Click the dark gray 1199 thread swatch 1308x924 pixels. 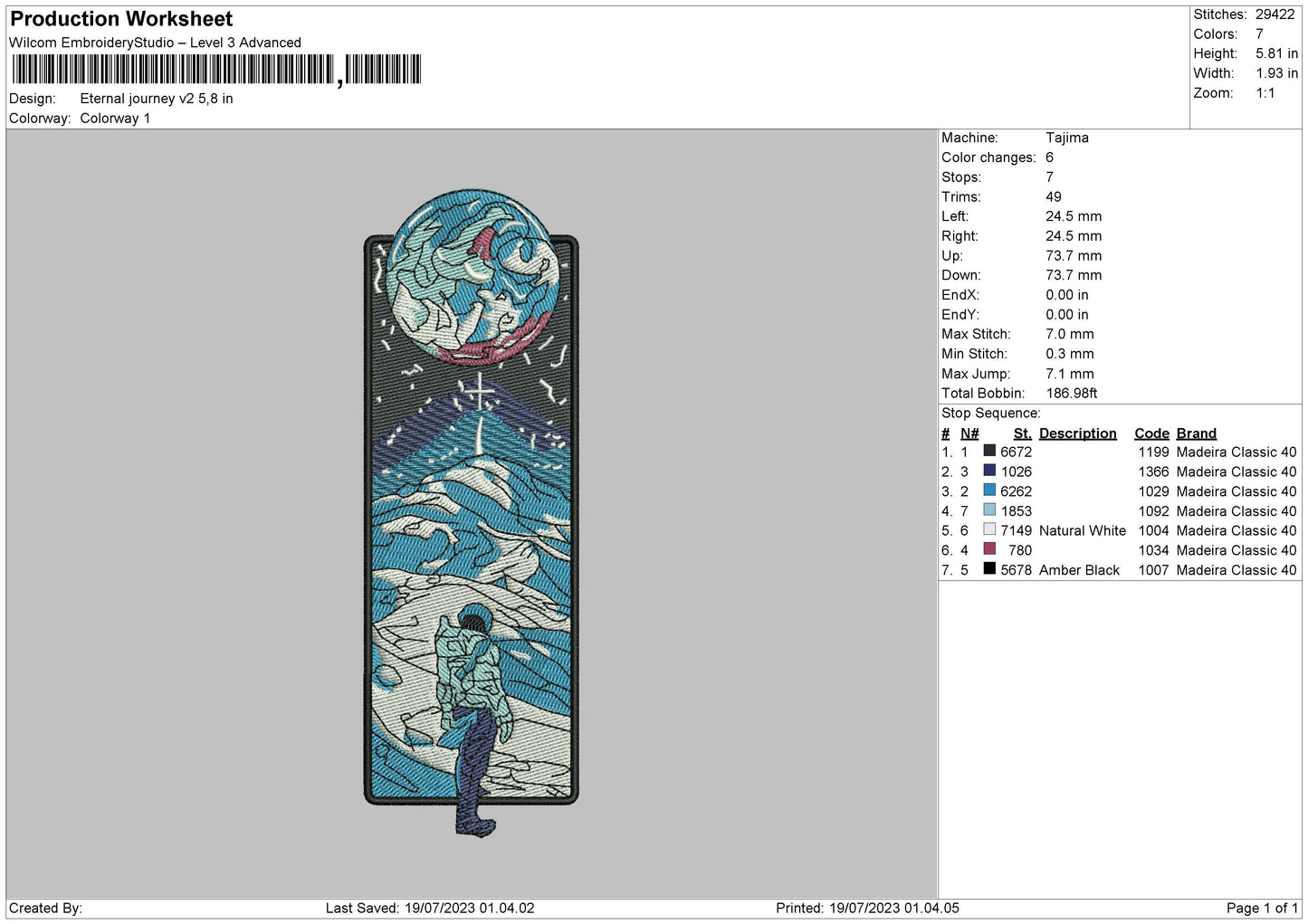[989, 451]
